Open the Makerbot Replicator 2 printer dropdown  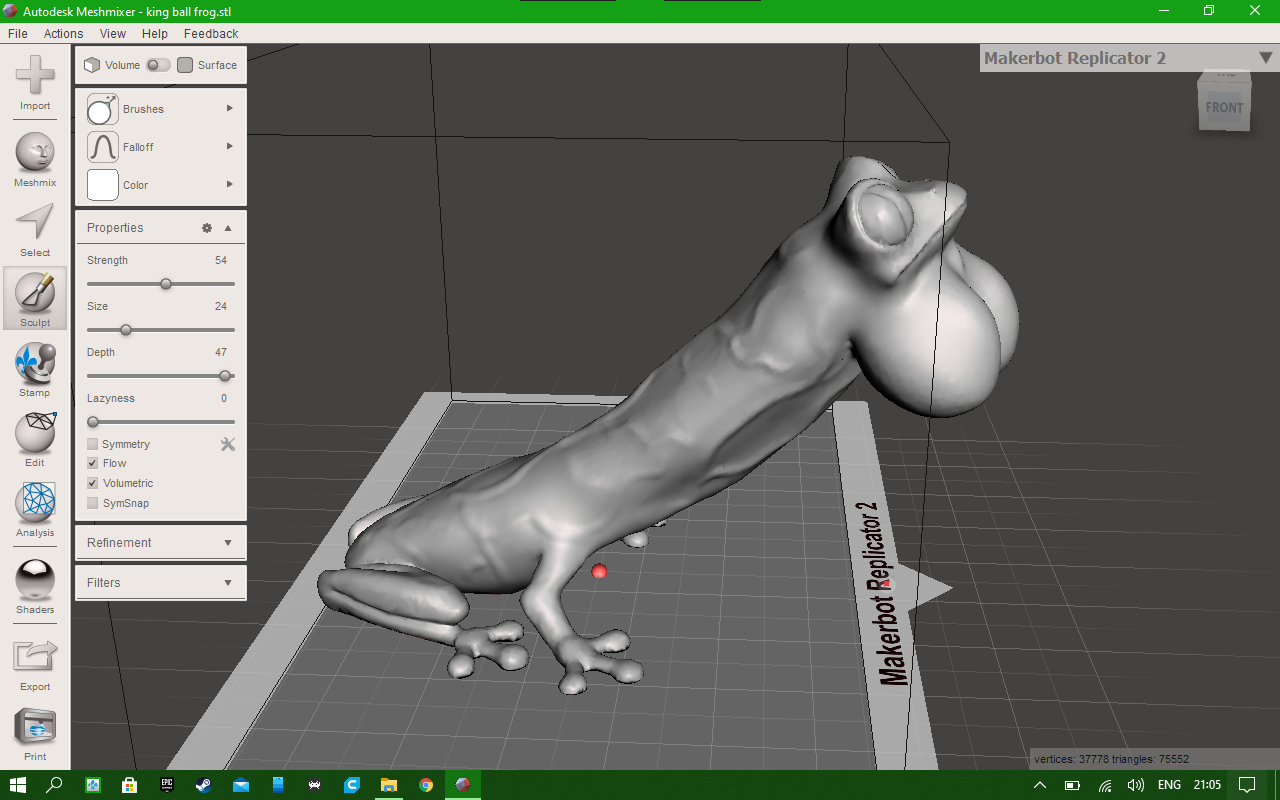pyautogui.click(x=1265, y=58)
